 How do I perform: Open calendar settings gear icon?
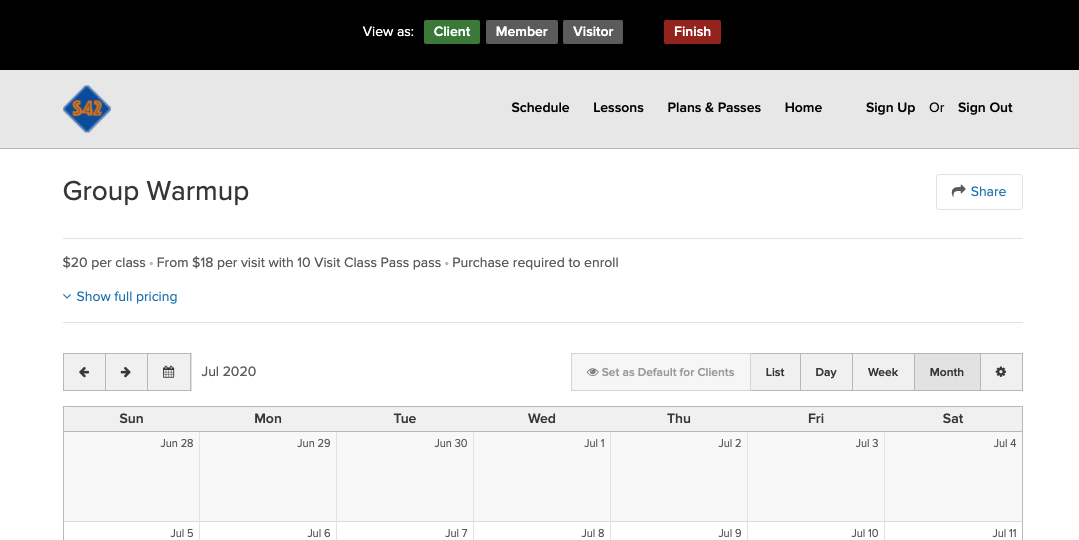[x=1001, y=372]
